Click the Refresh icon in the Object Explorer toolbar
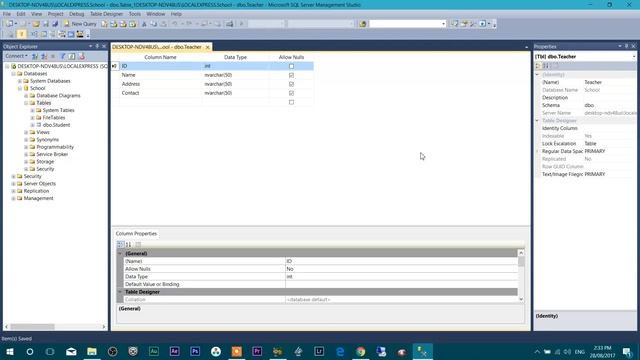The image size is (640, 360). (x=72, y=56)
